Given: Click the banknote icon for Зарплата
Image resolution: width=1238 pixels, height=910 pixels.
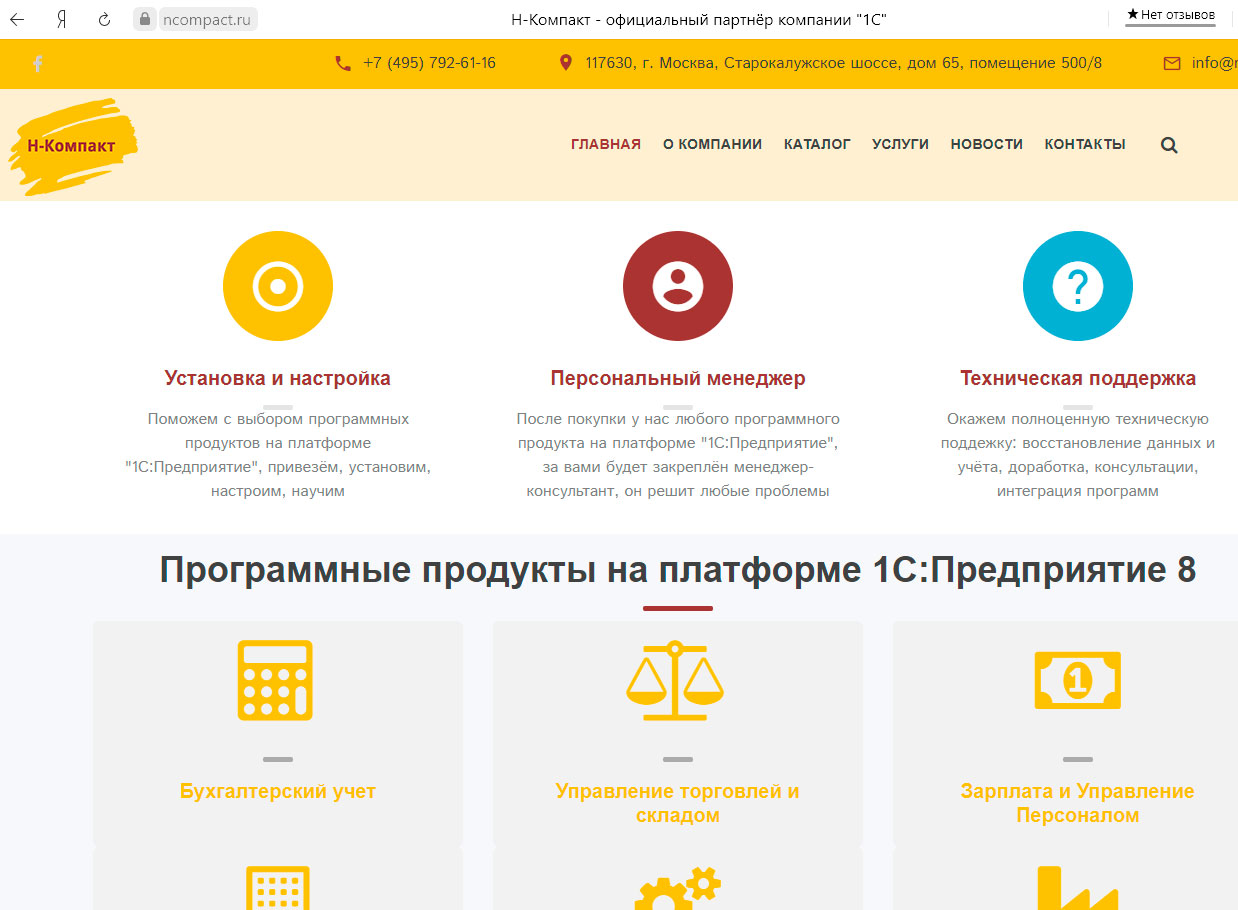Looking at the screenshot, I should pos(1078,681).
